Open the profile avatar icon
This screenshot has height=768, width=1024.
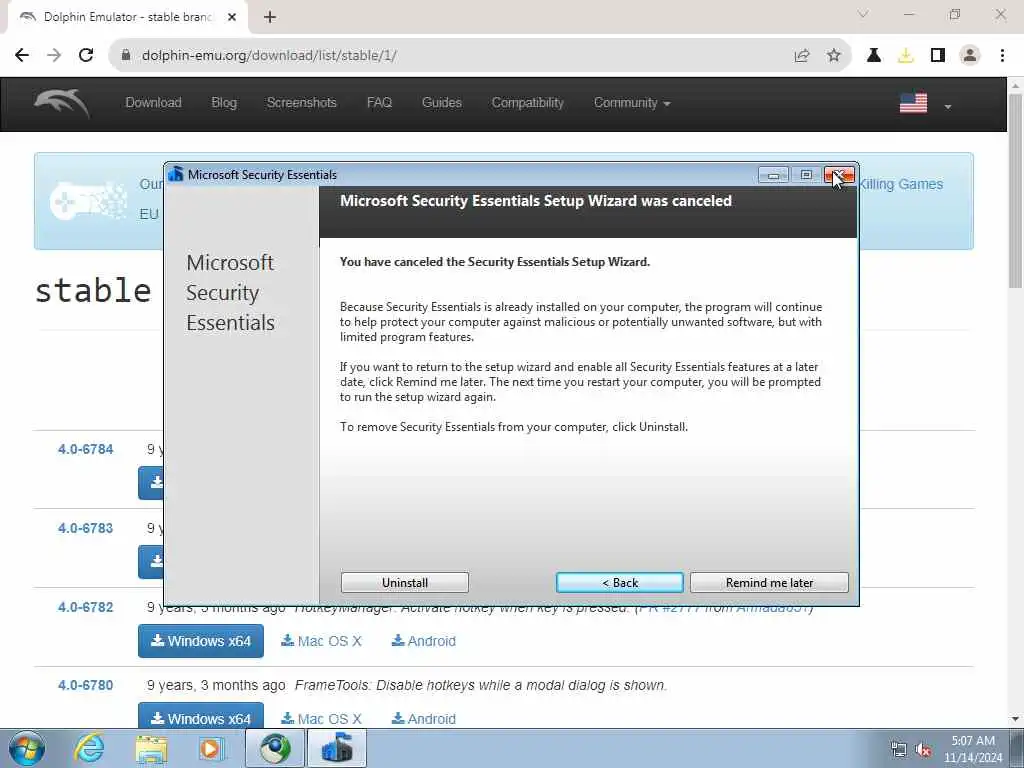tap(970, 56)
